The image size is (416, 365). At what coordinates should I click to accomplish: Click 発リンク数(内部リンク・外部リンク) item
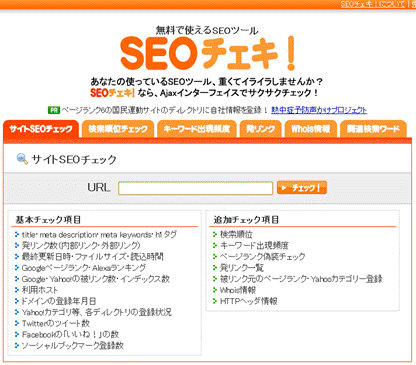coord(81,246)
